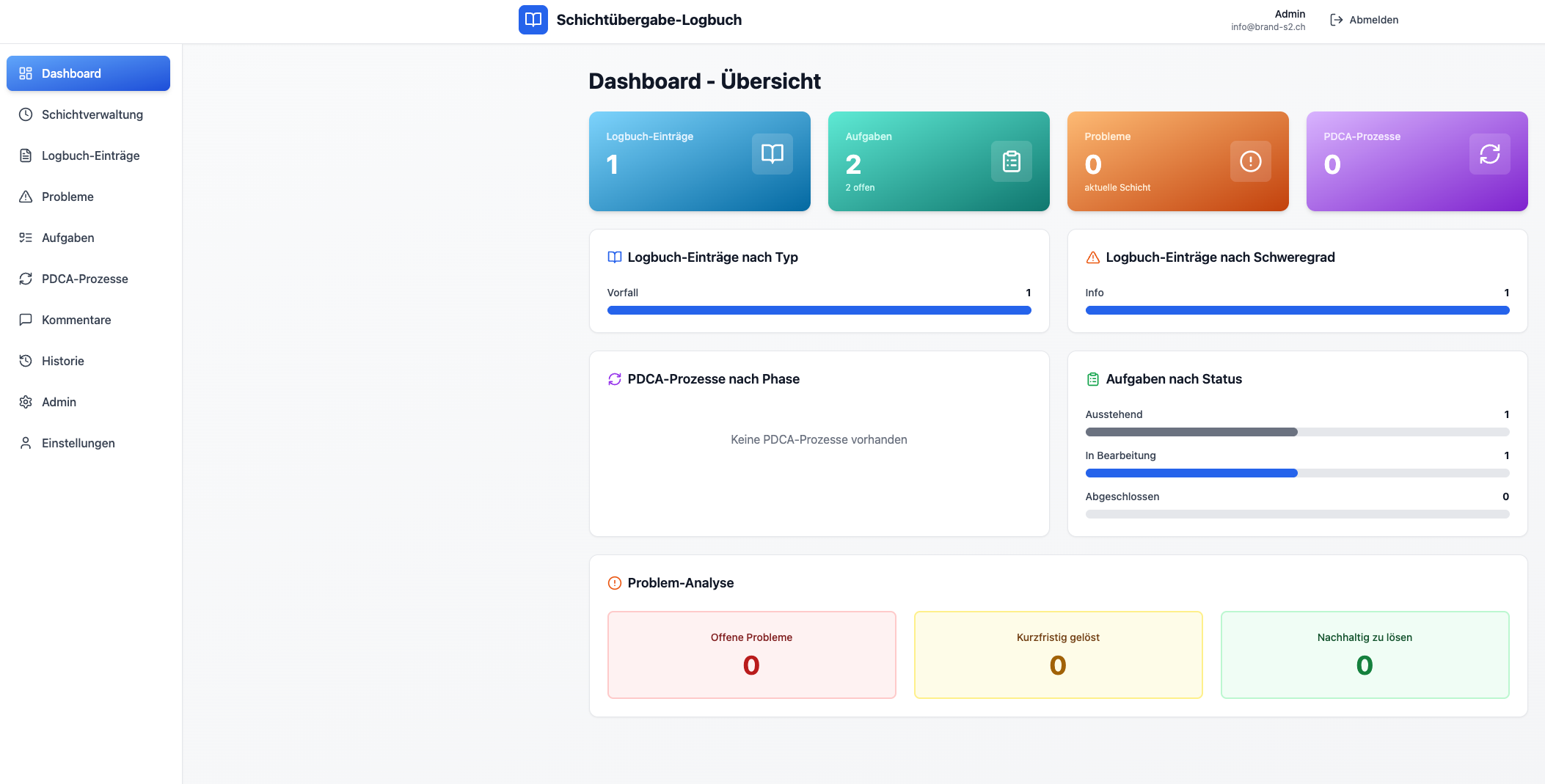Click the history icon beside Historie

26,361
